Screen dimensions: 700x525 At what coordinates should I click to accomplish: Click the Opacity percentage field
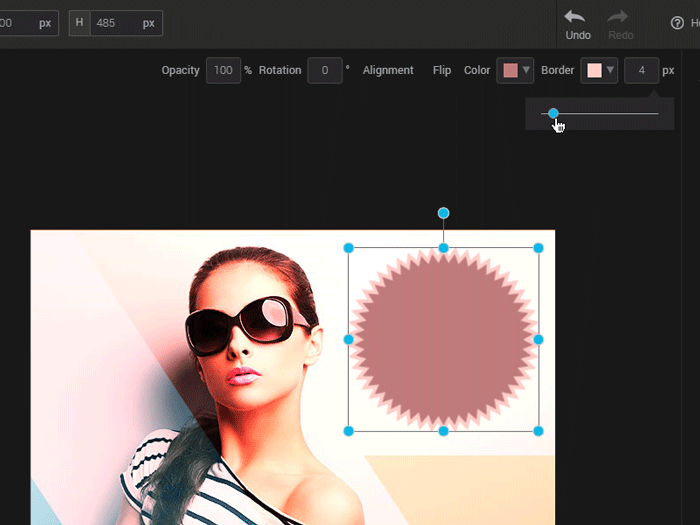(x=223, y=71)
